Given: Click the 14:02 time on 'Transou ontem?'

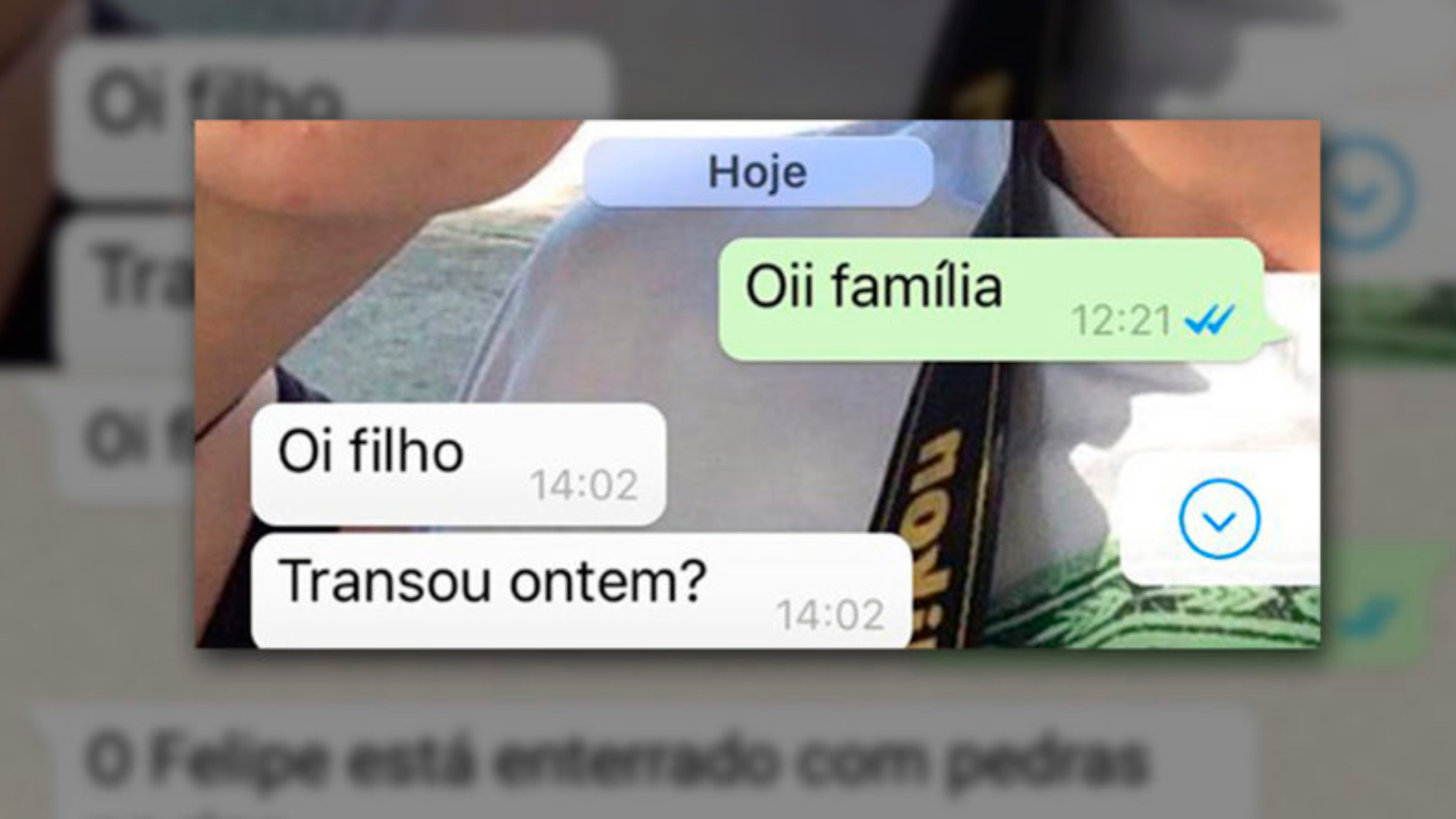Looking at the screenshot, I should tap(830, 615).
